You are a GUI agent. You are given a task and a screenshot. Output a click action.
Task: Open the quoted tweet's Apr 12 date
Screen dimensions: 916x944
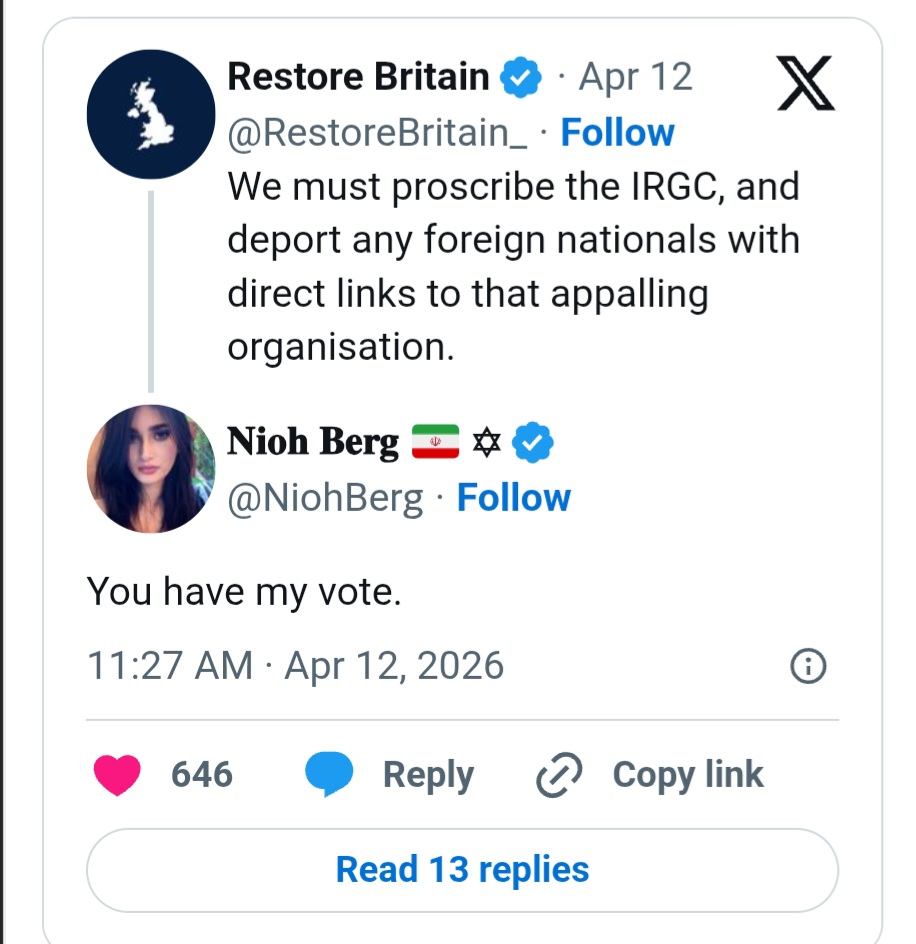(x=635, y=77)
